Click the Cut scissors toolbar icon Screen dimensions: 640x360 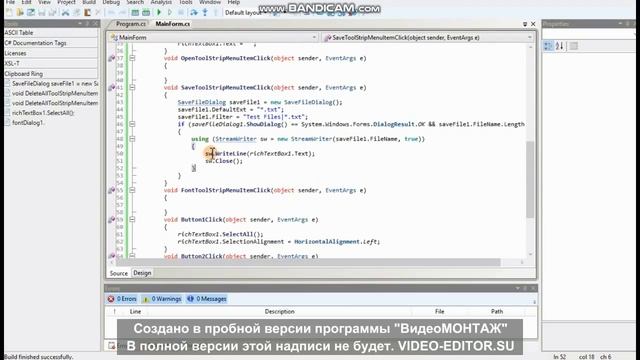(65, 13)
